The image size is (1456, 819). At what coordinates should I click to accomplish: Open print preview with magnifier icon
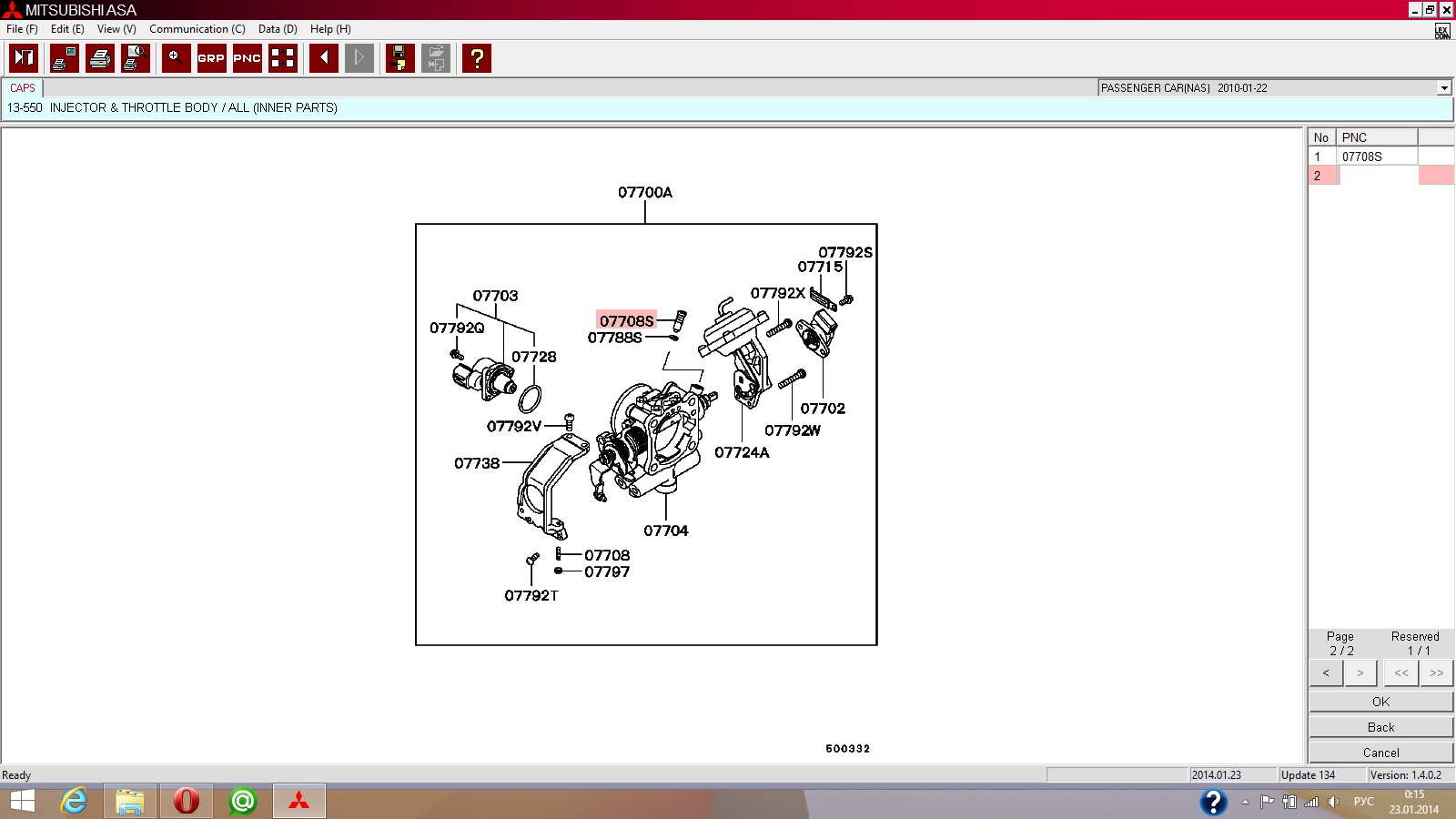tap(135, 58)
